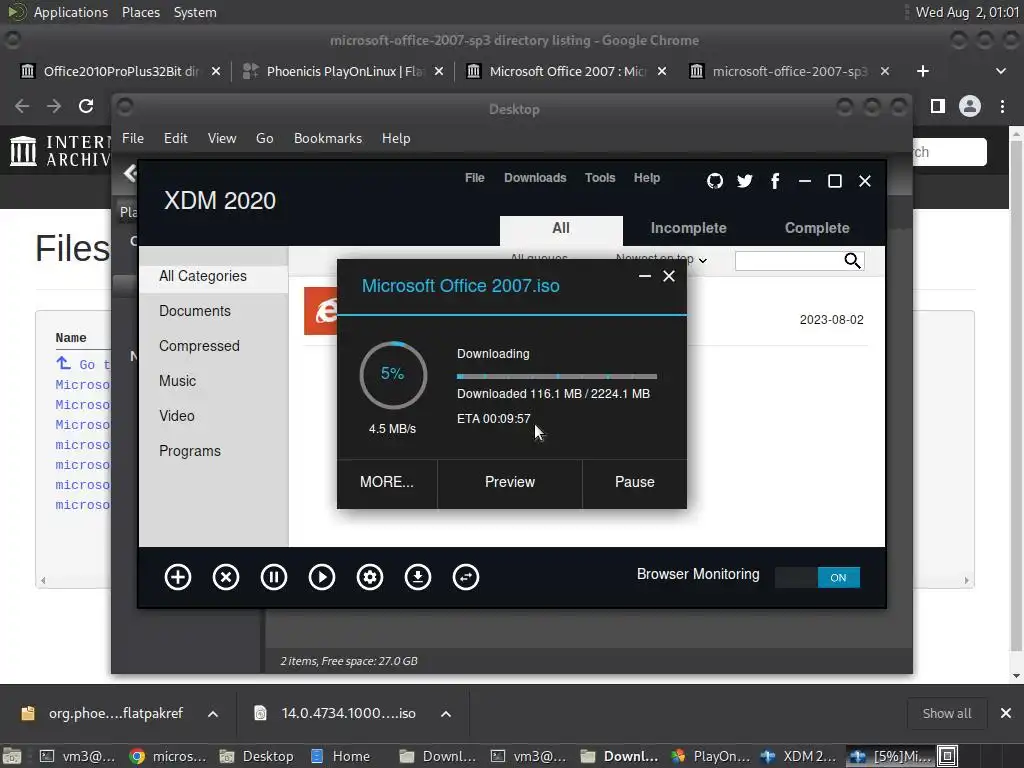Open View menu in Desktop file manager
This screenshot has width=1024, height=768.
(222, 138)
